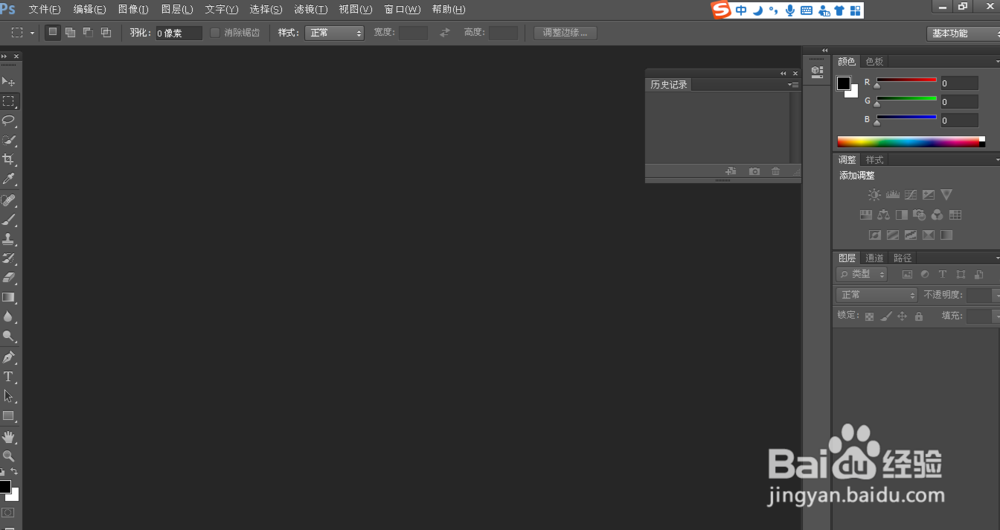
Task: Open the 文件(F) menu
Action: (45, 10)
